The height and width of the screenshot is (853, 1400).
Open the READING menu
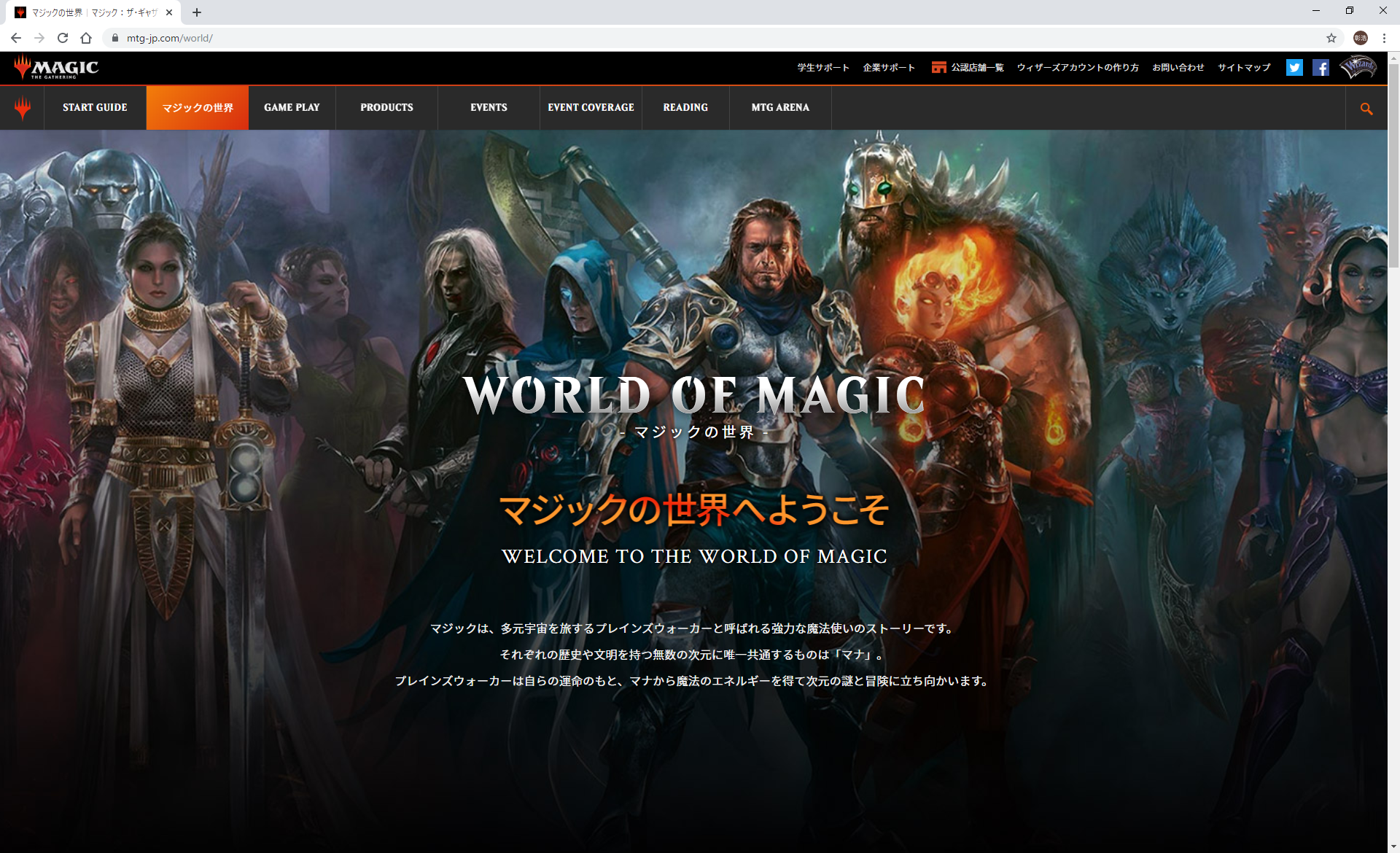pos(685,108)
